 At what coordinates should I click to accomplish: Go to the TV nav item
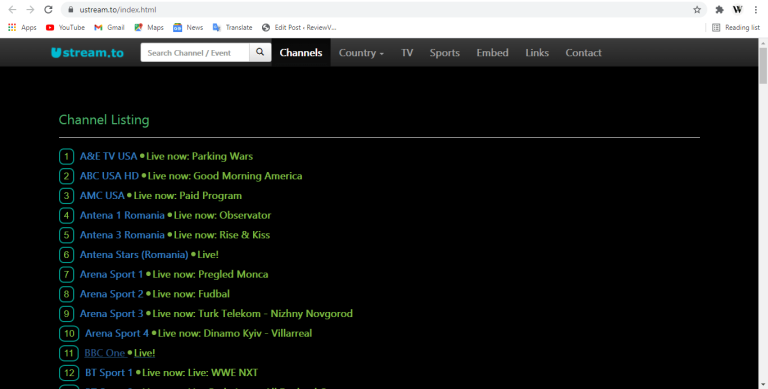point(407,52)
